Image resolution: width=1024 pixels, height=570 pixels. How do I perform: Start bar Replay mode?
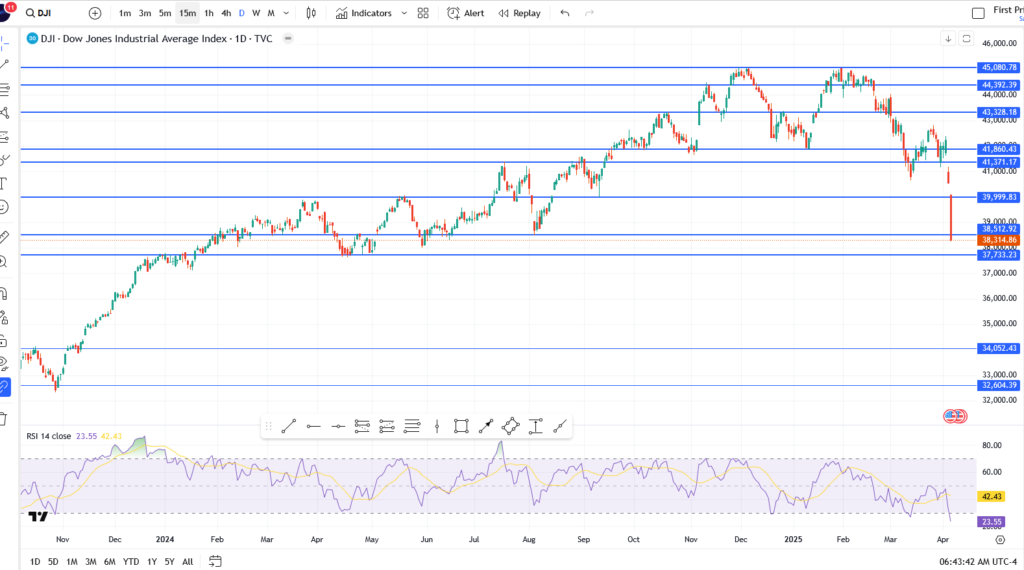518,13
